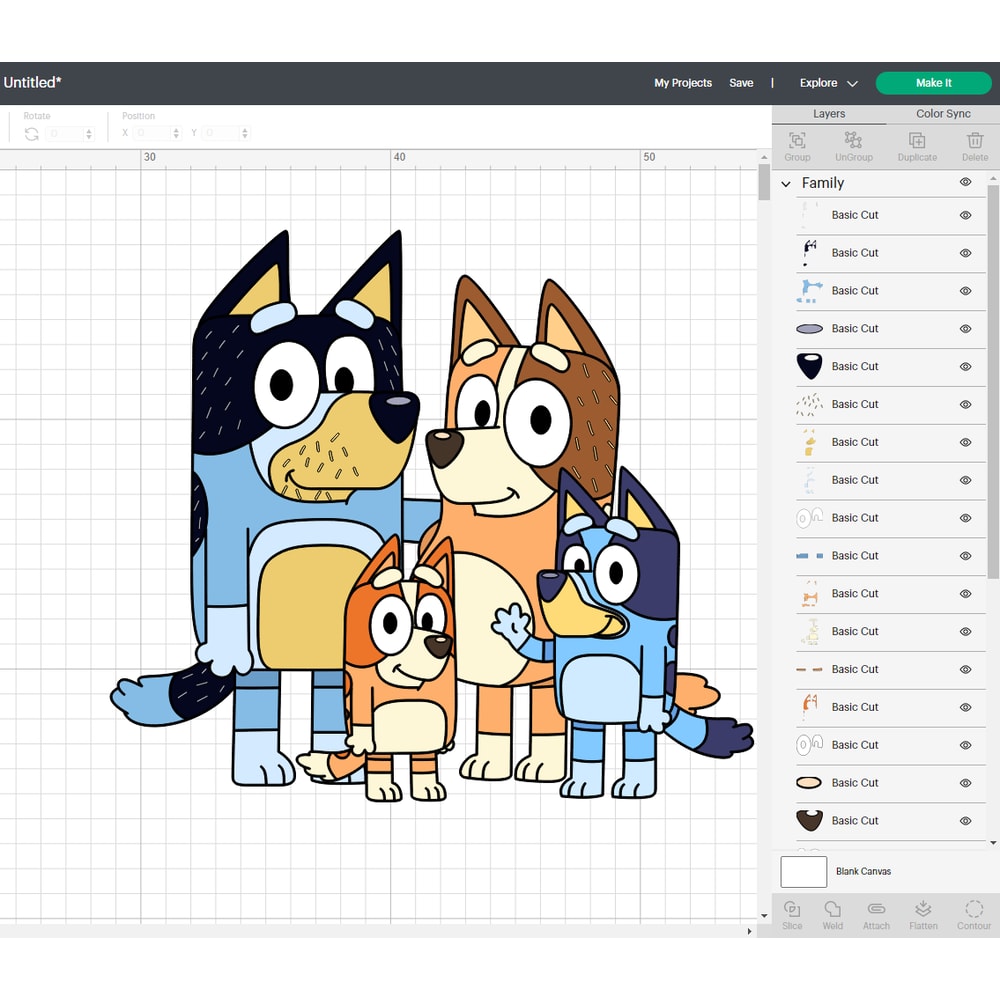The image size is (1000, 1000).
Task: Switch to the Color Sync tab
Action: tap(941, 114)
